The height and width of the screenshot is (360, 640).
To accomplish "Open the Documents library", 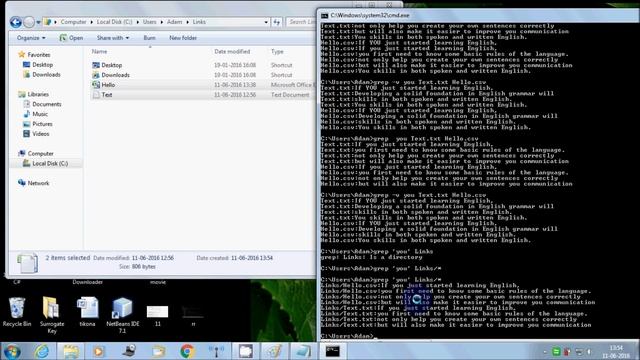I will (47, 104).
